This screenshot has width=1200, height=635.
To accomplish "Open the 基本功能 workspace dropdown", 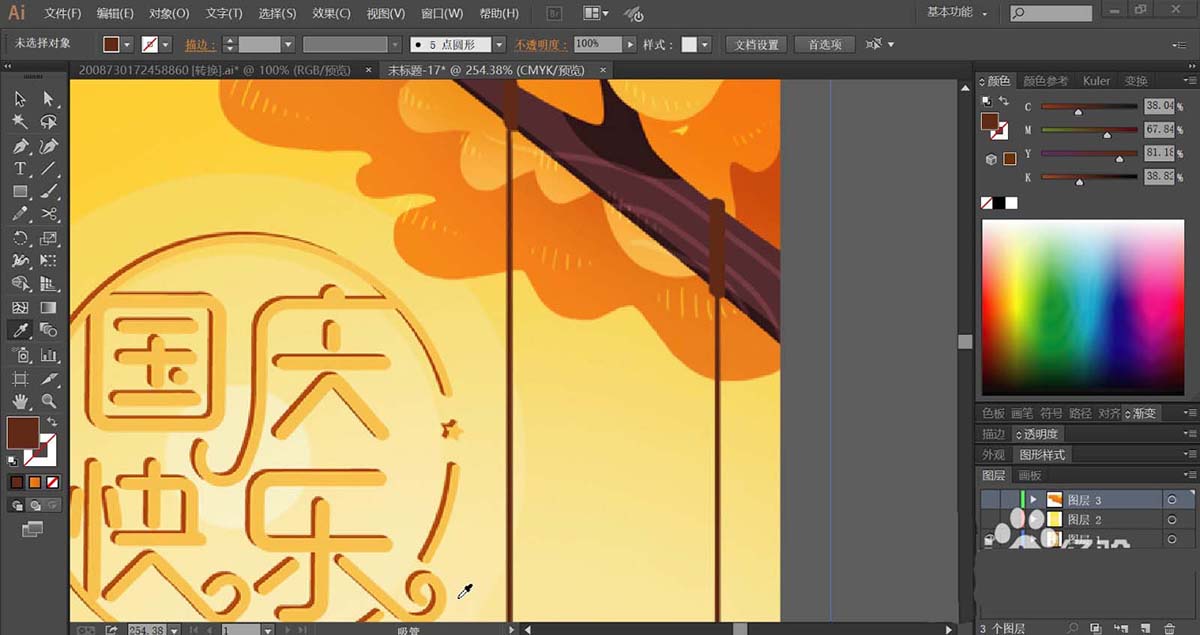I will (957, 13).
